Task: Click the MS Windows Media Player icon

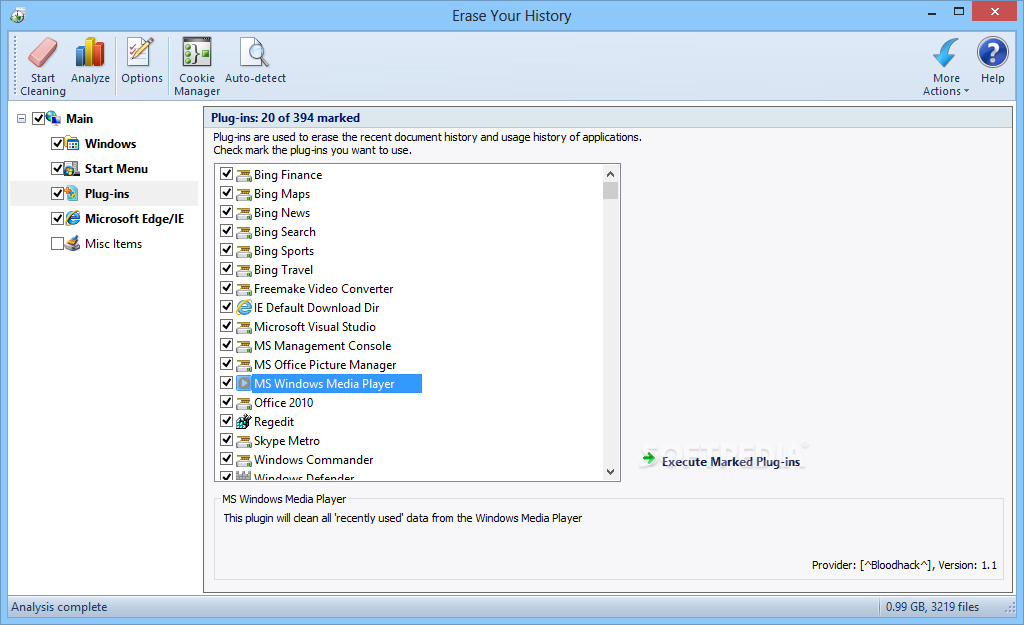Action: tap(244, 383)
